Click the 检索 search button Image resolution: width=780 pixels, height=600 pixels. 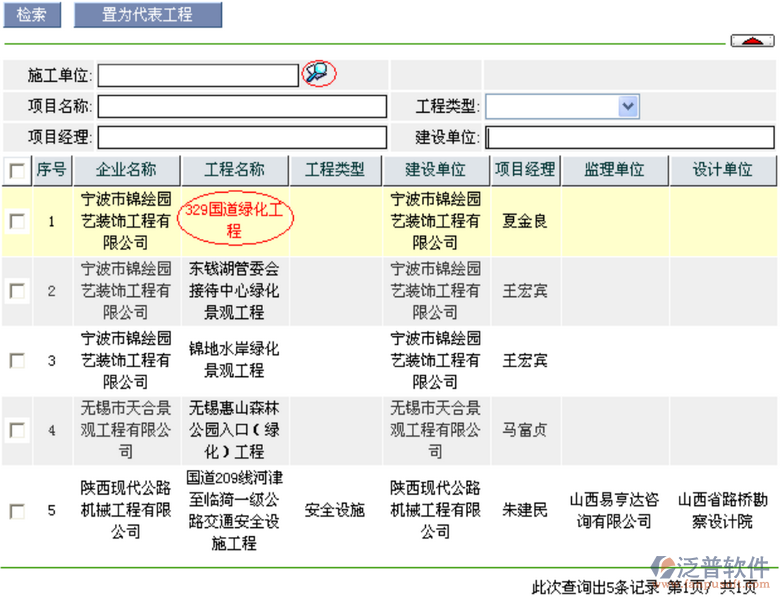pyautogui.click(x=32, y=14)
